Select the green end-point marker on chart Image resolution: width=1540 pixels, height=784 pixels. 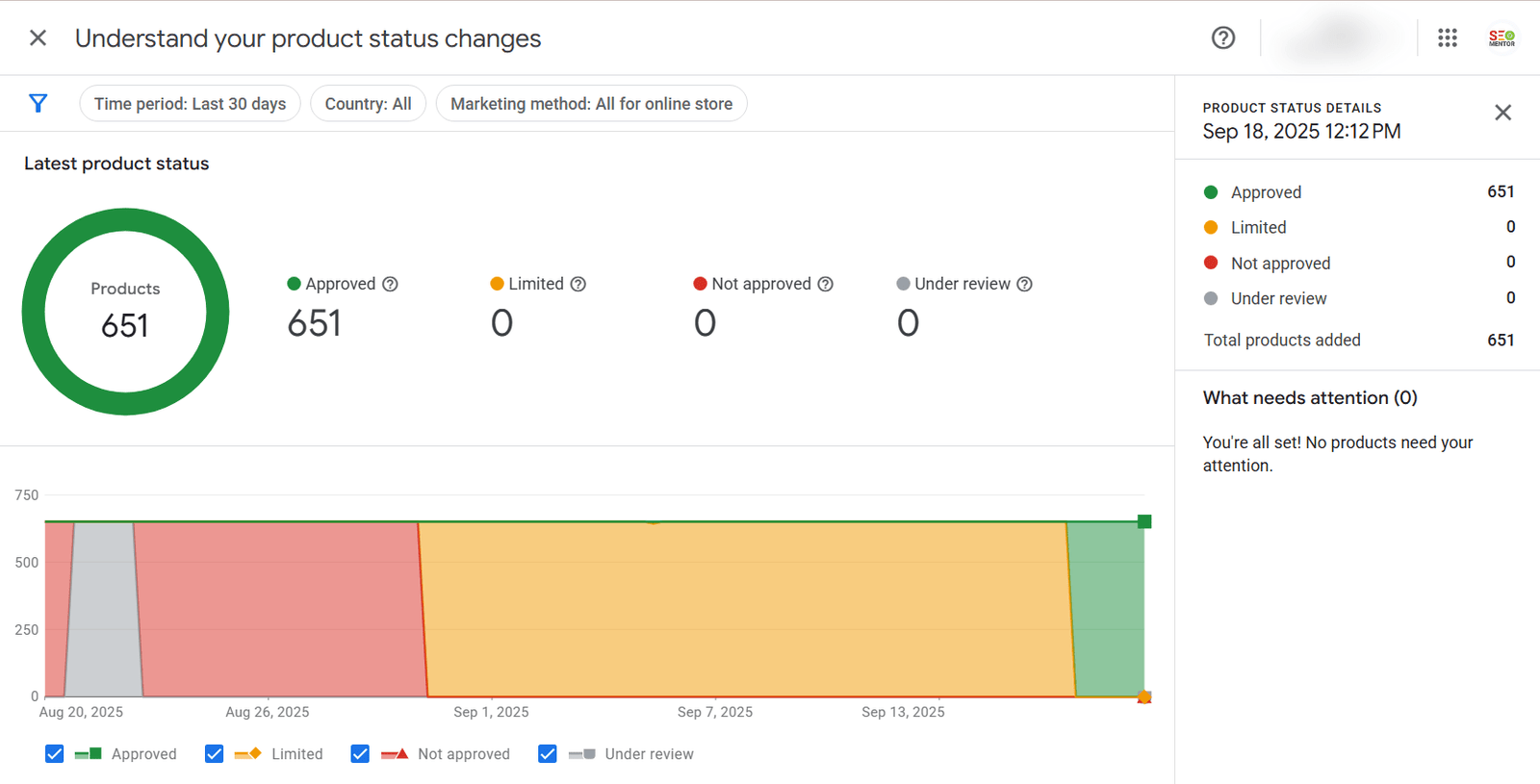click(x=1144, y=521)
